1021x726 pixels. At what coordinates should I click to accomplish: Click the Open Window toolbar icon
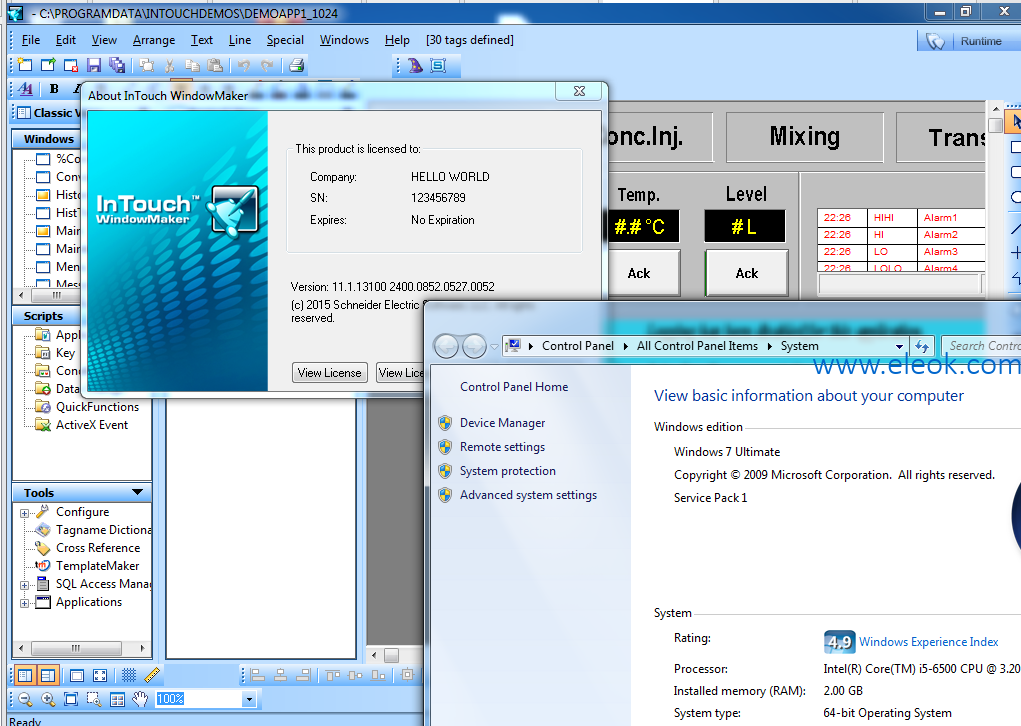(48, 64)
